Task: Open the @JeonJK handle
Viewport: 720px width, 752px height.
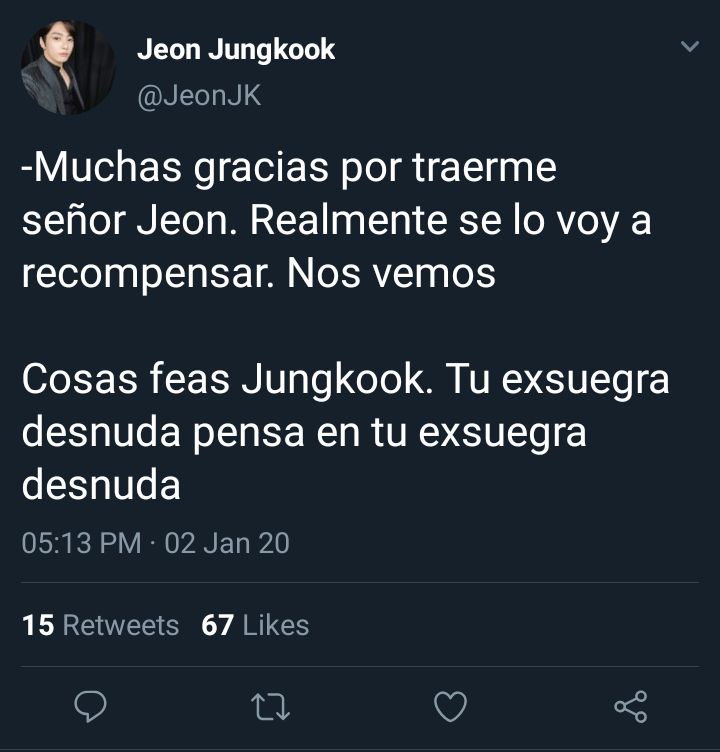Action: (199, 95)
